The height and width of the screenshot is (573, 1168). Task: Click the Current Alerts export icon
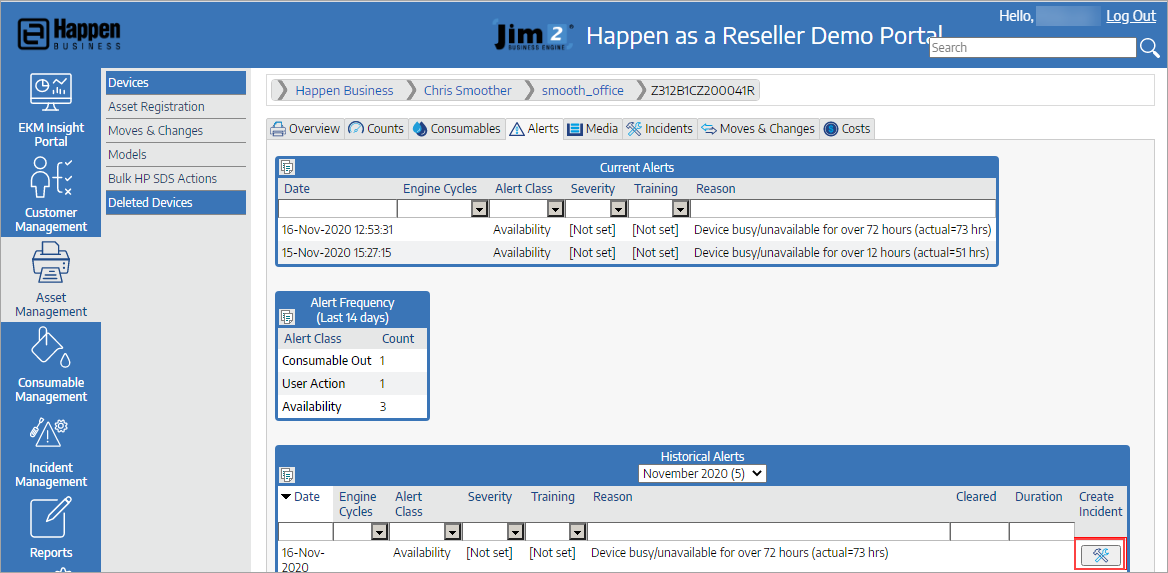pyautogui.click(x=287, y=167)
